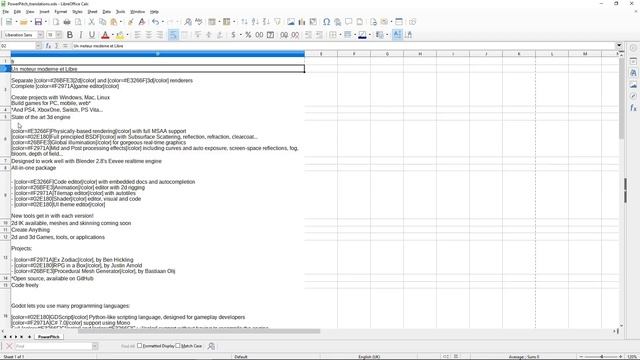Click the Open folder icon
This screenshot has width=640, height=360.
[x=24, y=22]
